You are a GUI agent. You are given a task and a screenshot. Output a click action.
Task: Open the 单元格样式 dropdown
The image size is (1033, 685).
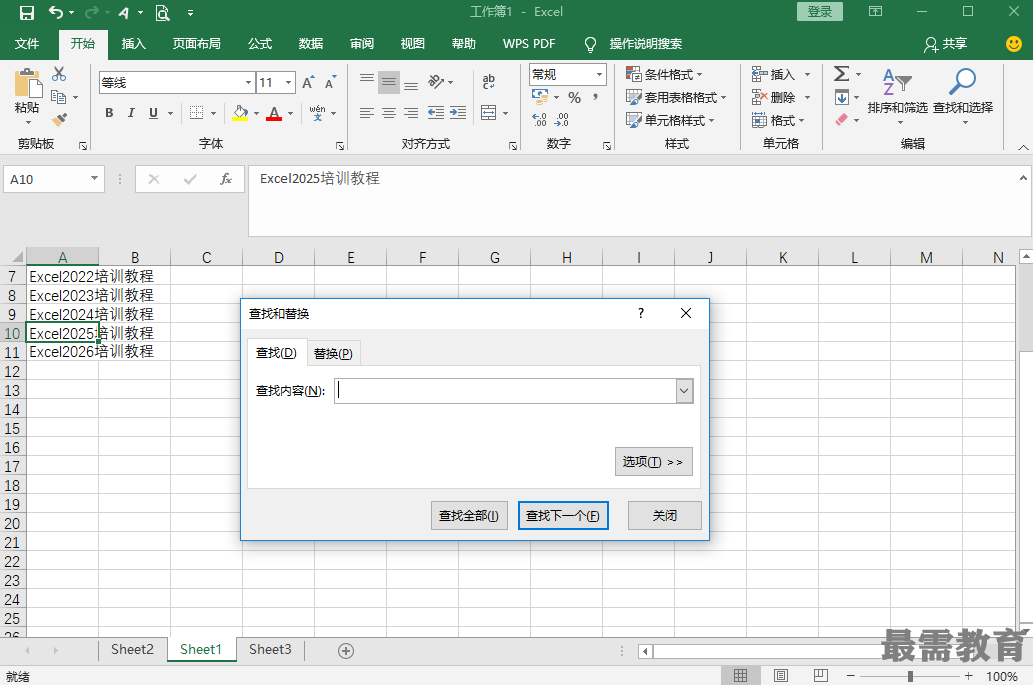coord(670,120)
